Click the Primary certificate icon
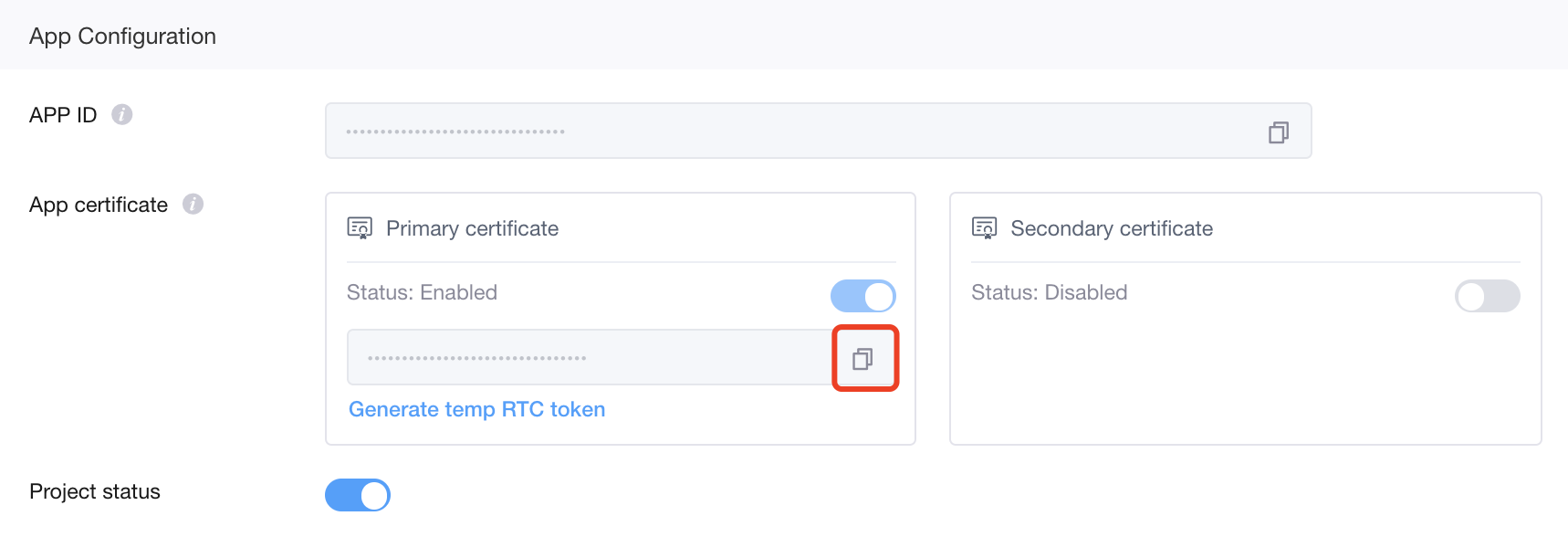 (360, 228)
